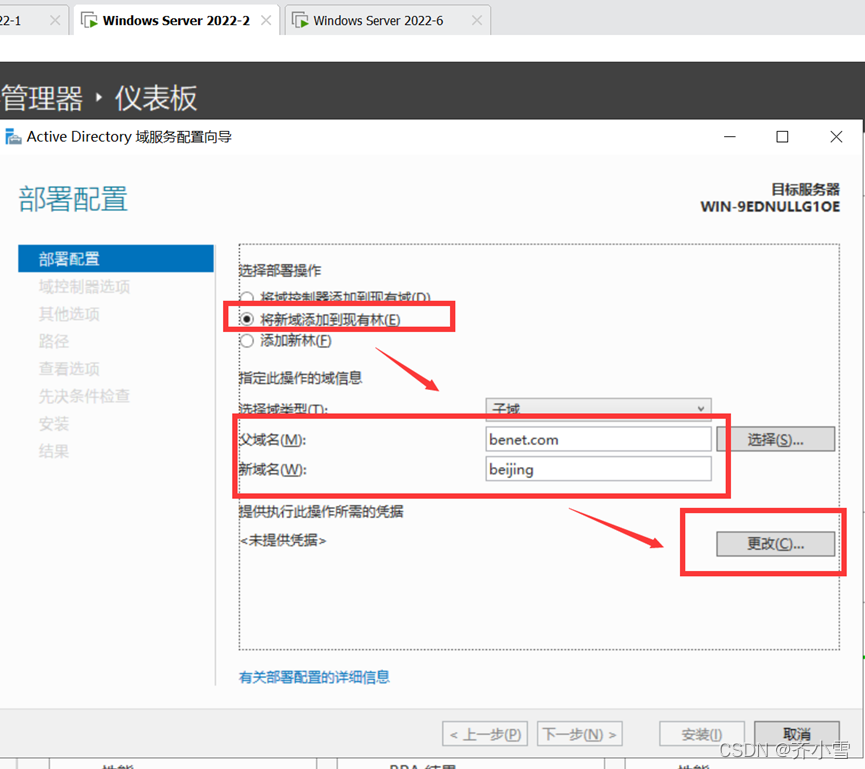
Task: Click the 新域名(W): label
Action: 273,469
